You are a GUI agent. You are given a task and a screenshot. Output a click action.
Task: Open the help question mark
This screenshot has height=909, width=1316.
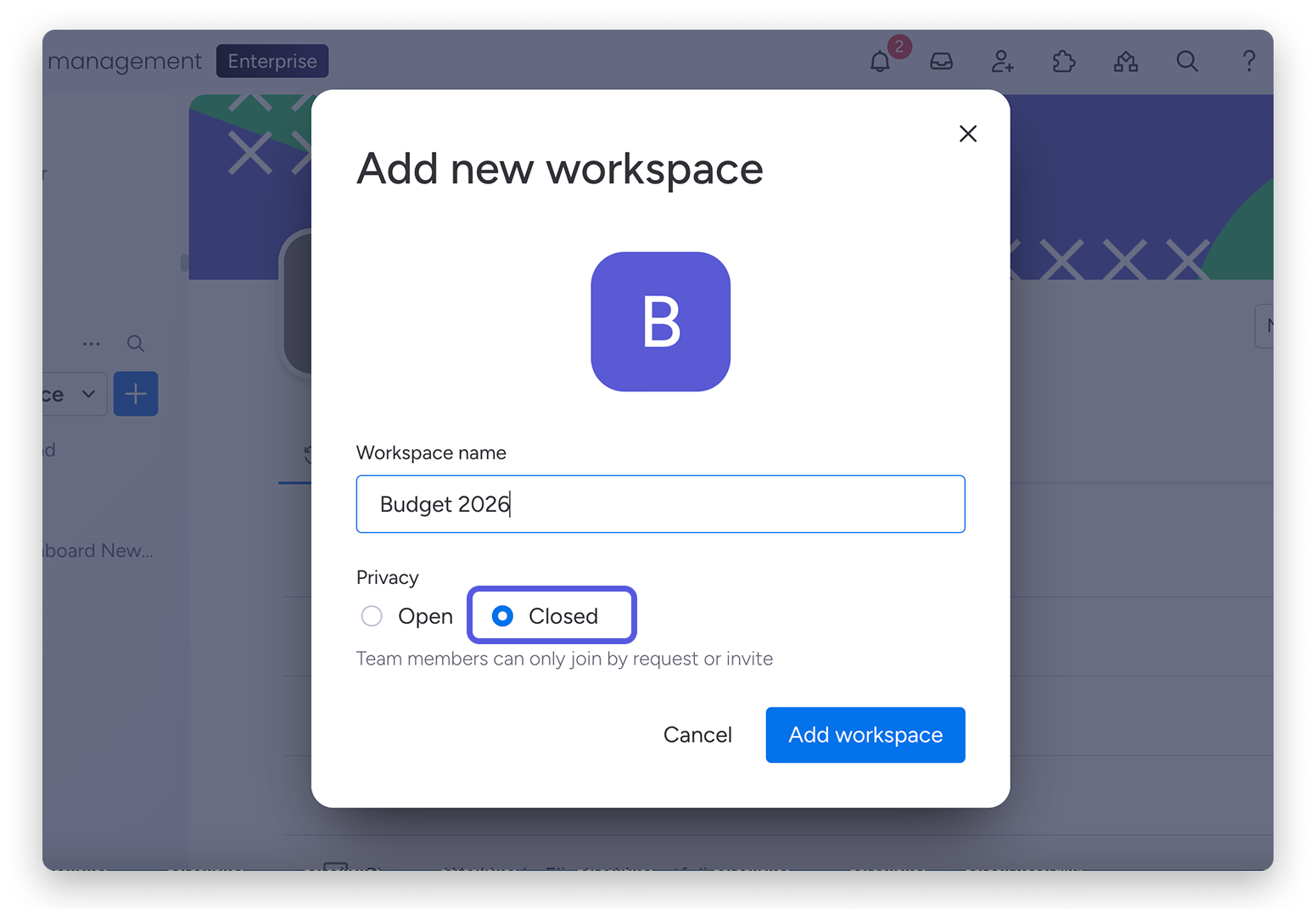(1248, 61)
